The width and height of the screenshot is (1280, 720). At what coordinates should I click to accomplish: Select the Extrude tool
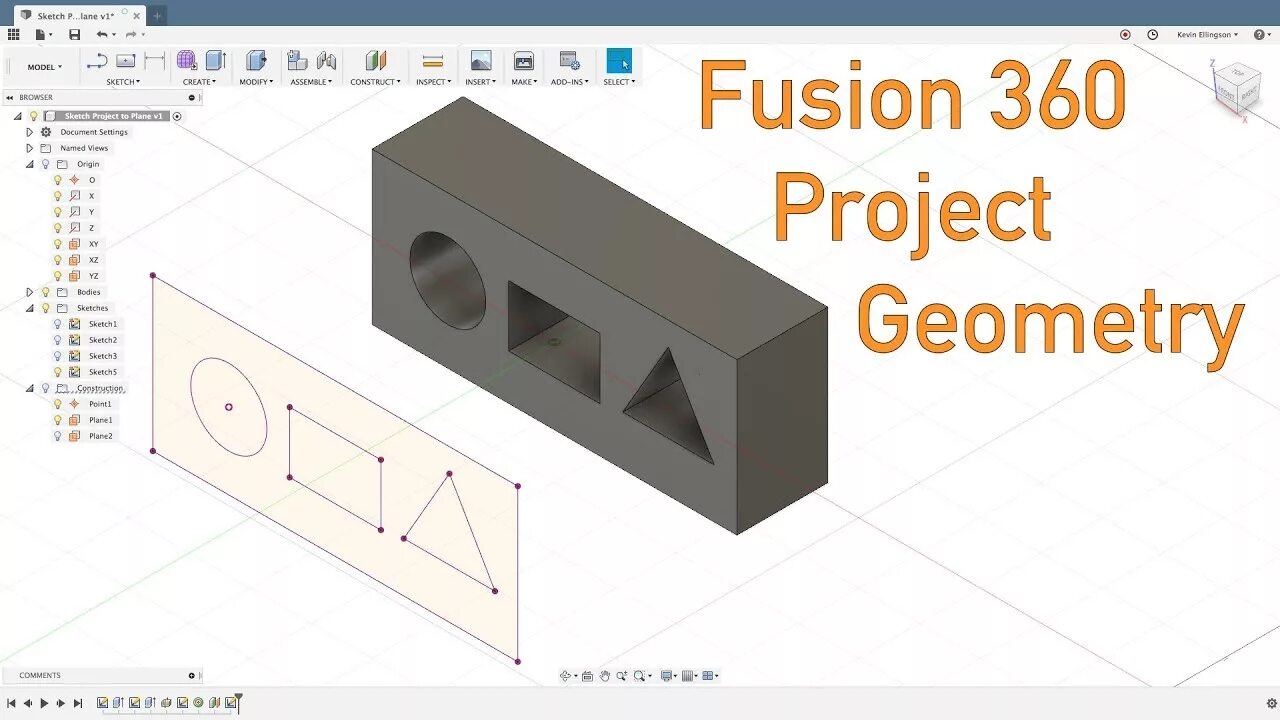pos(216,61)
